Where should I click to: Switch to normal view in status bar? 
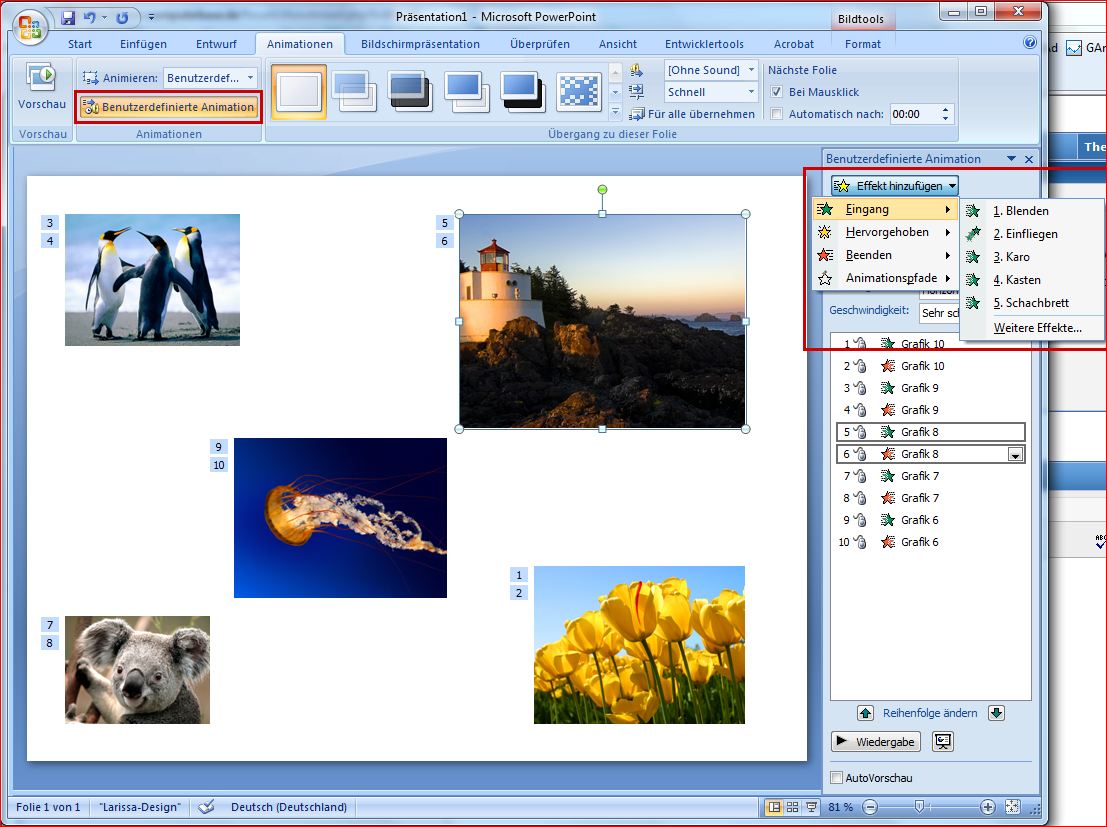[774, 807]
